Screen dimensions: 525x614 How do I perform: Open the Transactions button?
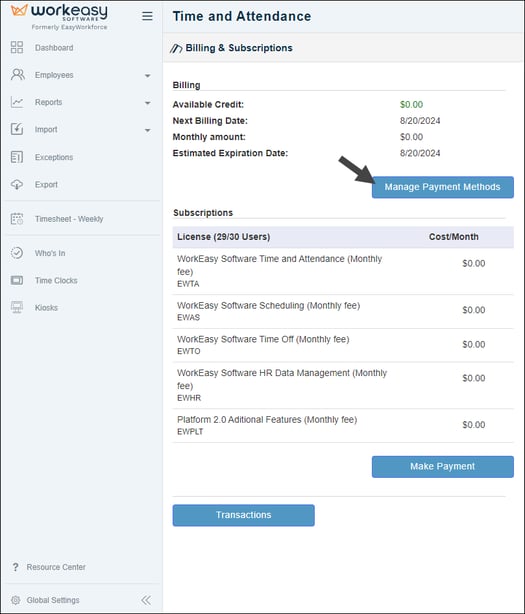(244, 515)
